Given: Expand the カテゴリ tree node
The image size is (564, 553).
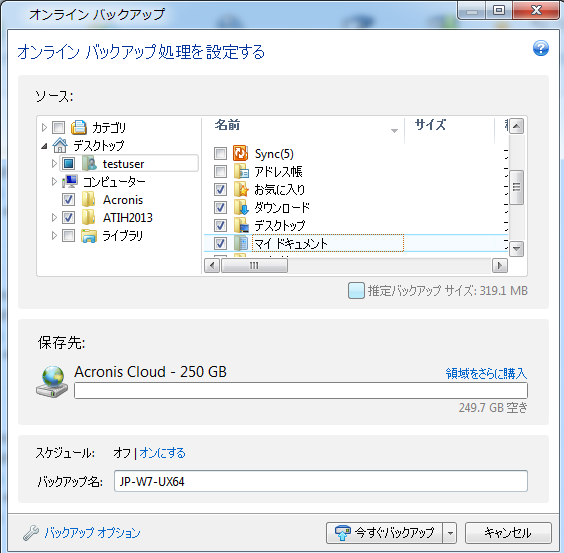Looking at the screenshot, I should [44, 127].
